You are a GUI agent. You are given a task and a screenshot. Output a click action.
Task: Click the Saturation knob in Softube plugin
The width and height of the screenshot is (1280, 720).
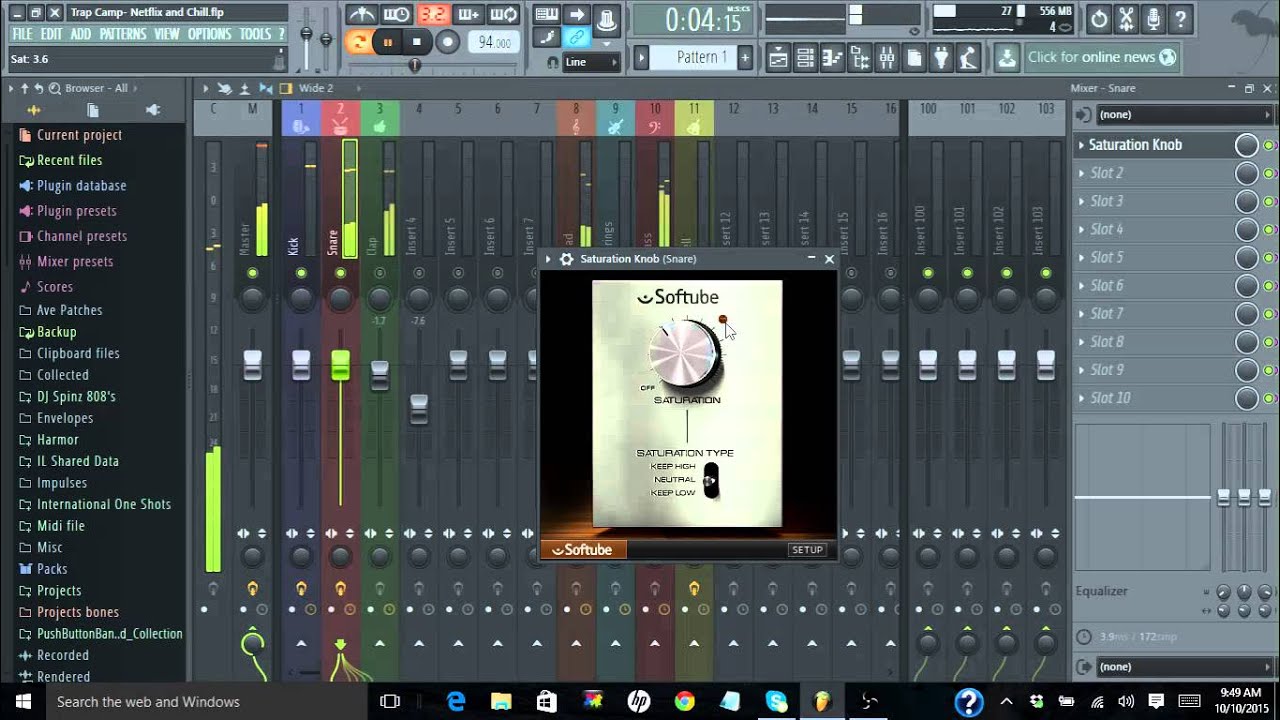pyautogui.click(x=684, y=353)
